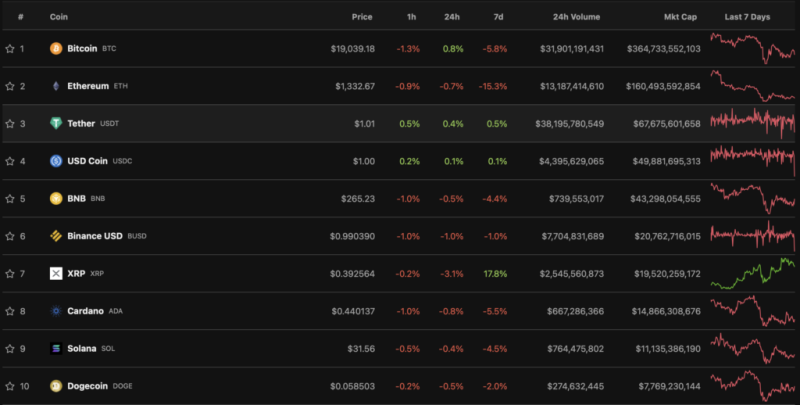This screenshot has width=800, height=405.
Task: Click the Cardano logo icon
Action: click(x=56, y=311)
